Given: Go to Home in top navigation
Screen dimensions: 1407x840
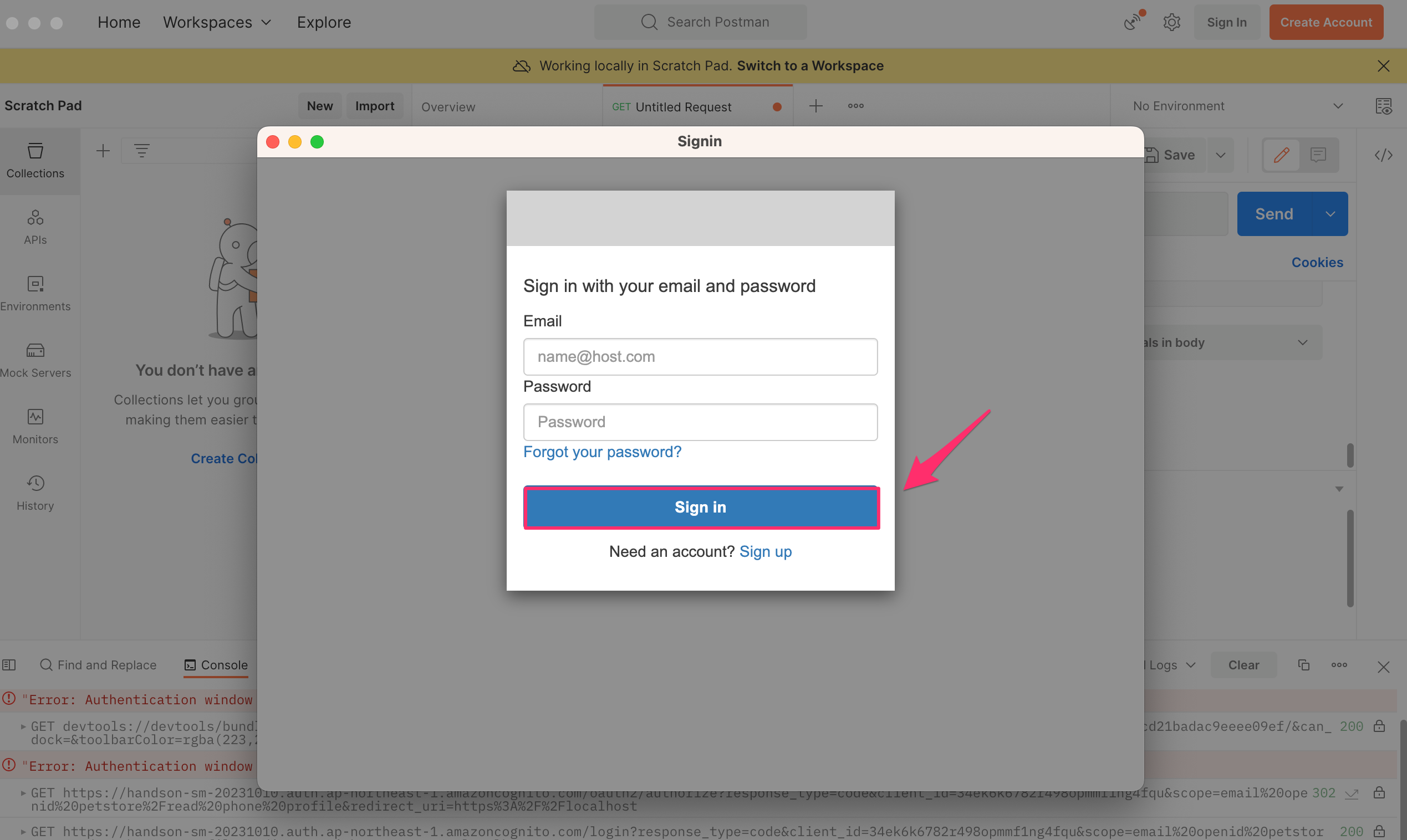Looking at the screenshot, I should (x=119, y=22).
